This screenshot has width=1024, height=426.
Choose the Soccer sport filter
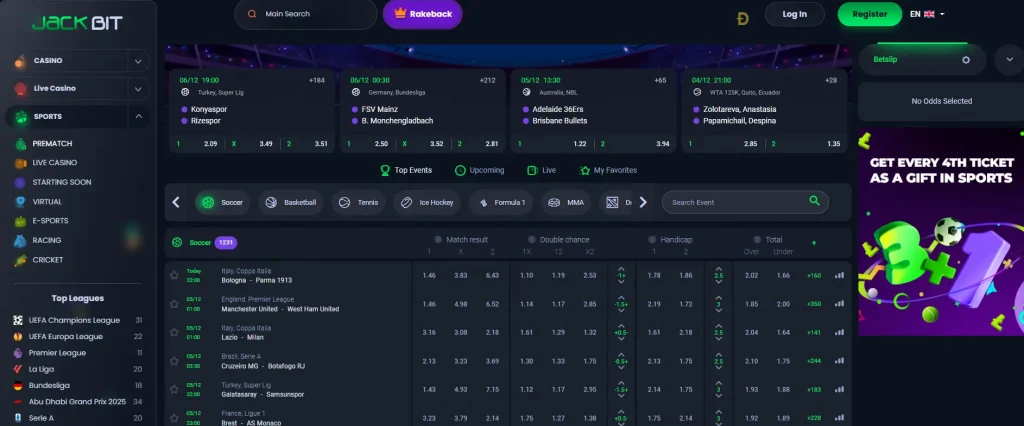(x=223, y=203)
